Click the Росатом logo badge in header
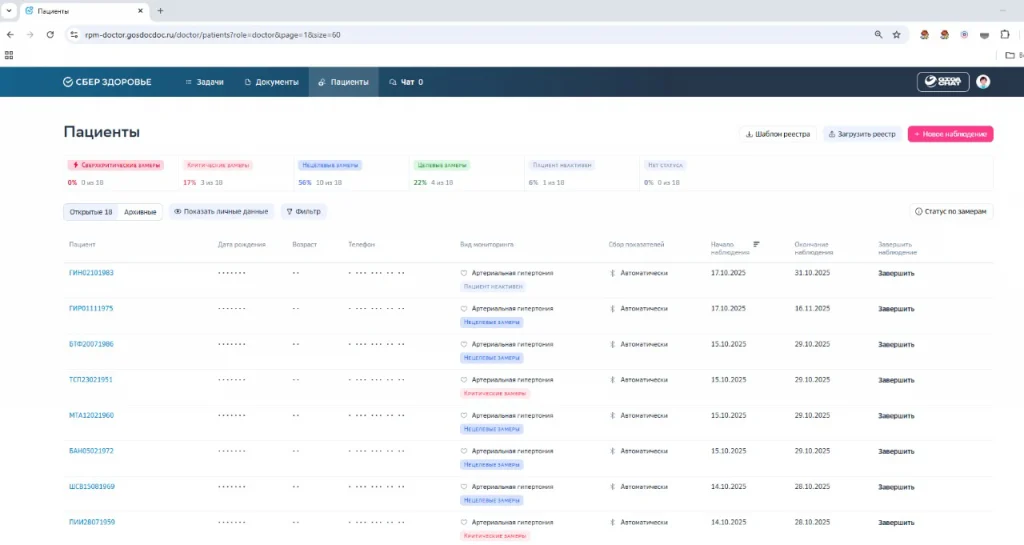Screen dimensions: 1024x545 pos(943,82)
